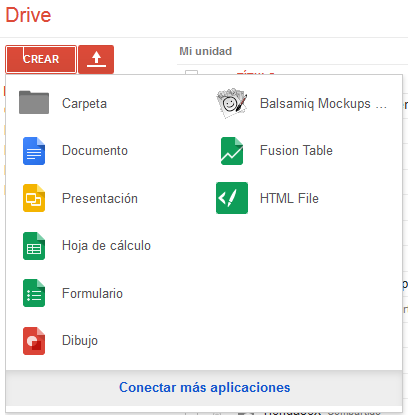Click the red Dibujo drawing icon
408x415 pixels.
(34, 341)
